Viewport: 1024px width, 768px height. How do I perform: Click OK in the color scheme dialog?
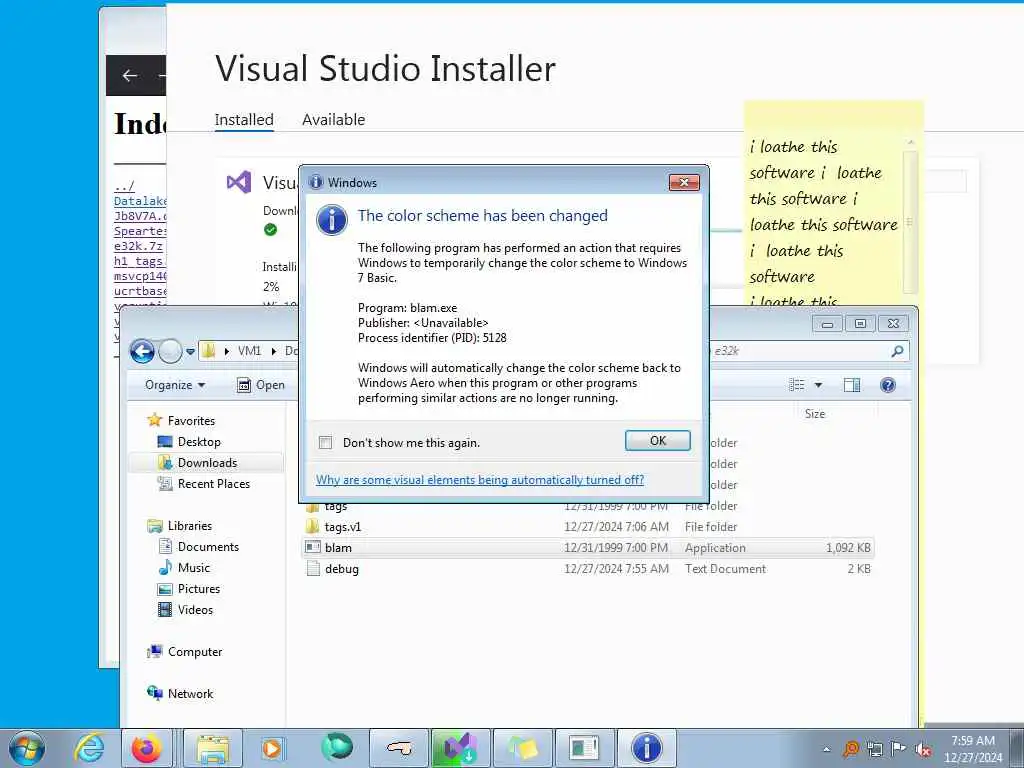tap(658, 441)
